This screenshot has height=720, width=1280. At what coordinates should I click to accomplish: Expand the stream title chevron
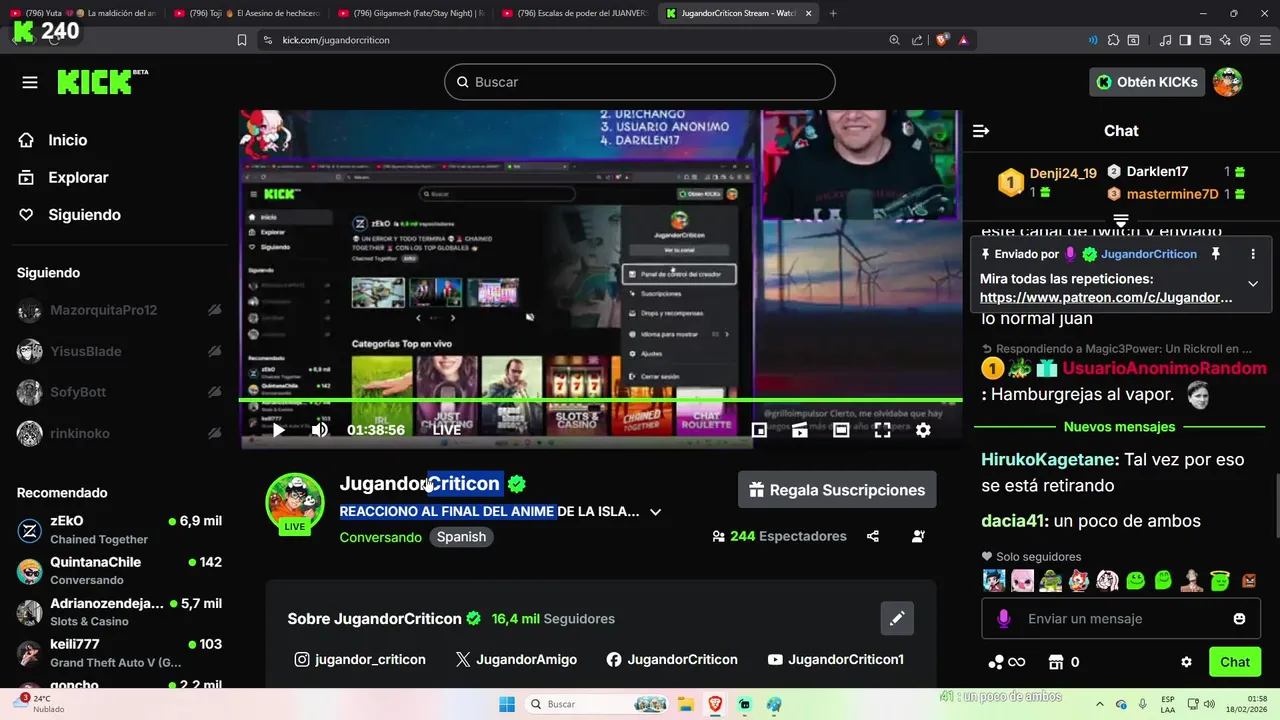coord(655,511)
